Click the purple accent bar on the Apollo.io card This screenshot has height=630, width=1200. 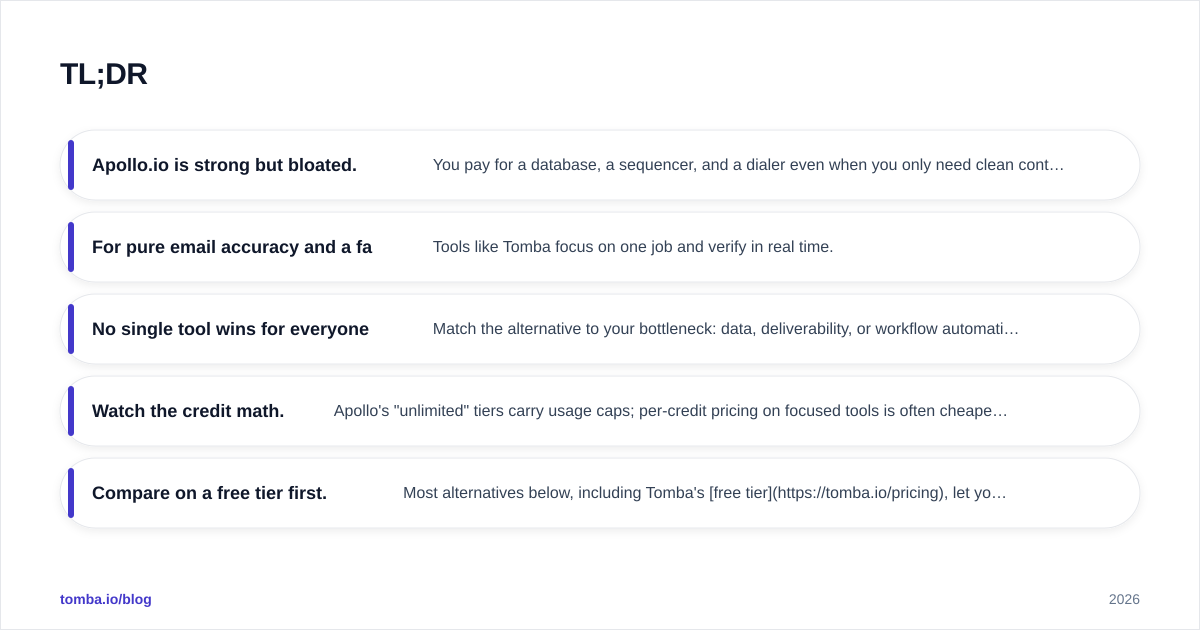71,165
